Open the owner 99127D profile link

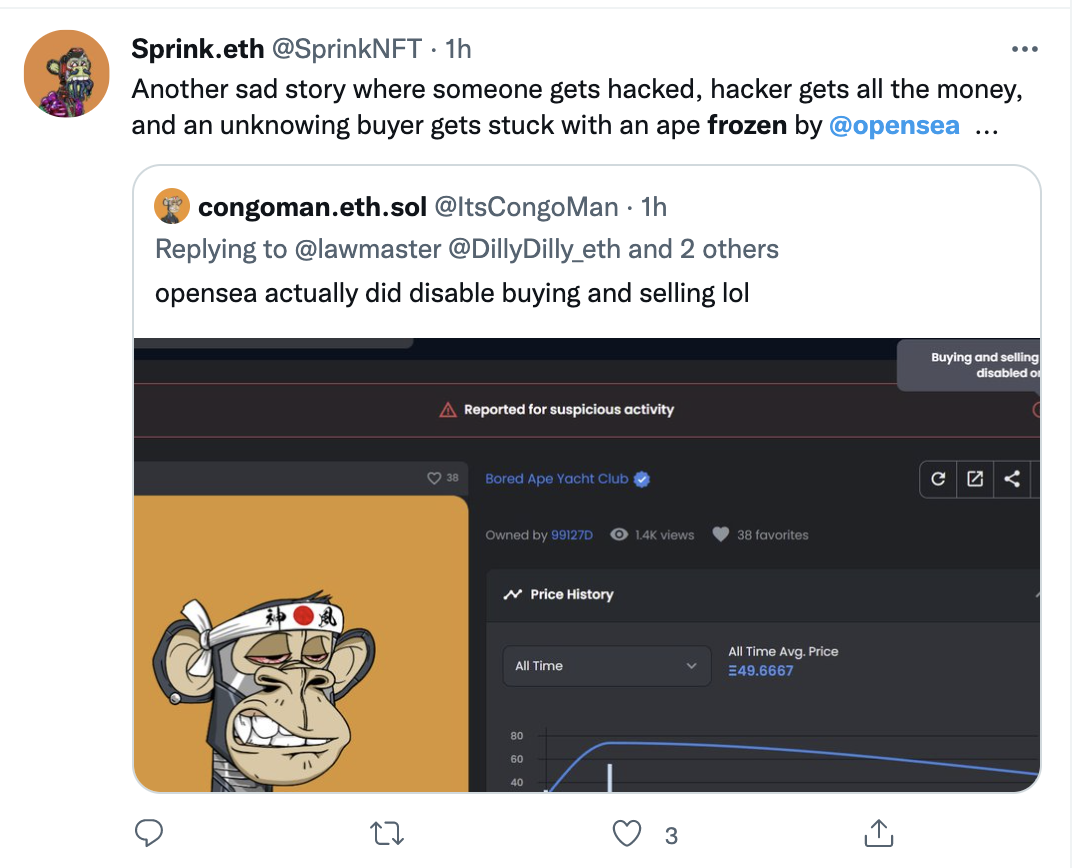click(572, 534)
